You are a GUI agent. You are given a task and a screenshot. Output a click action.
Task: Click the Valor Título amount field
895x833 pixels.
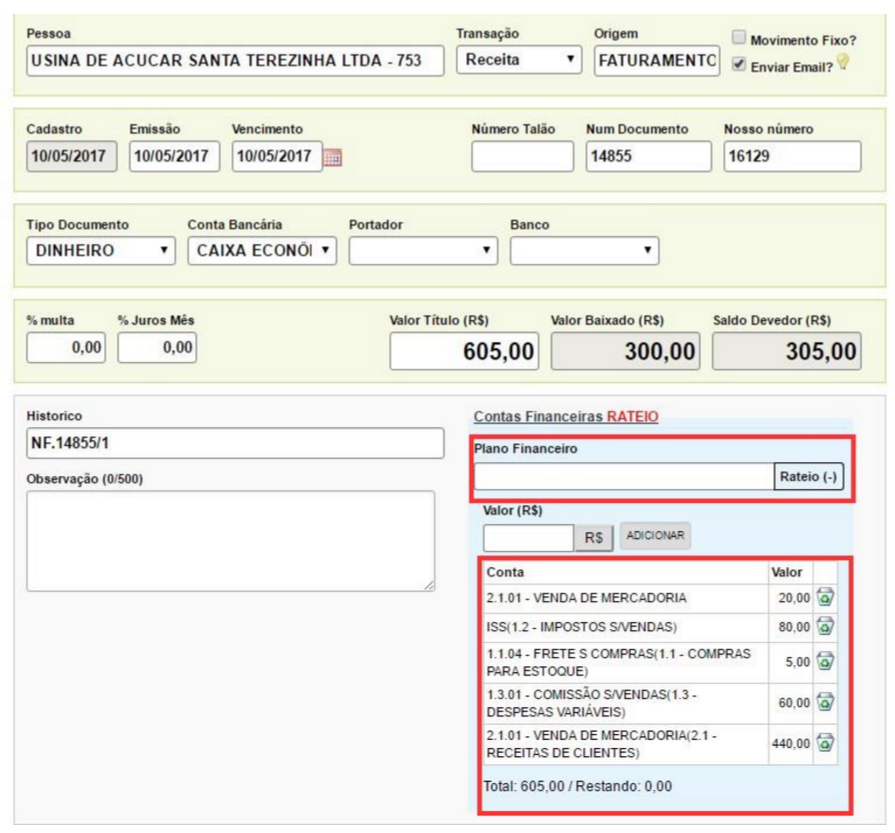[x=465, y=350]
